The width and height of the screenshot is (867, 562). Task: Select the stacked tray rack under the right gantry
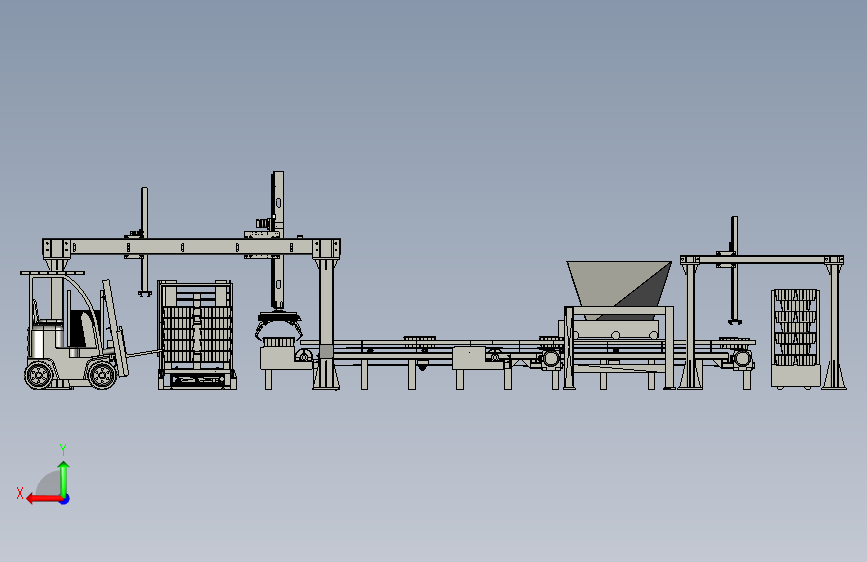click(x=796, y=338)
